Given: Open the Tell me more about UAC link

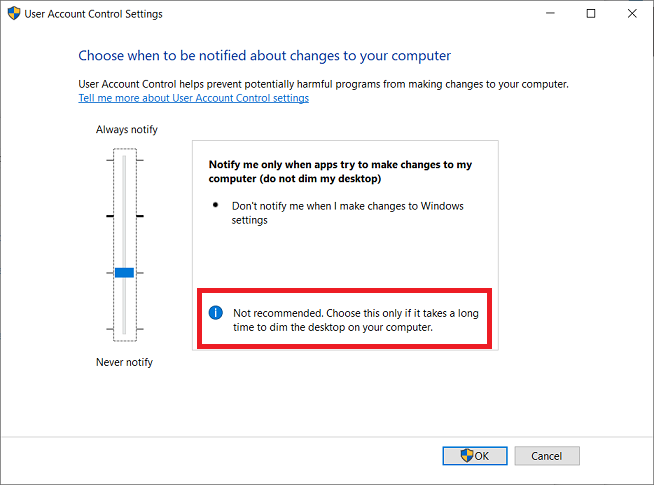Looking at the screenshot, I should tap(193, 98).
